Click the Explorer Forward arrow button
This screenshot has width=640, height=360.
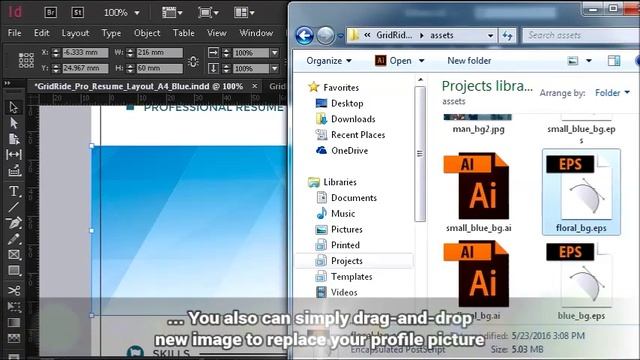(325, 36)
